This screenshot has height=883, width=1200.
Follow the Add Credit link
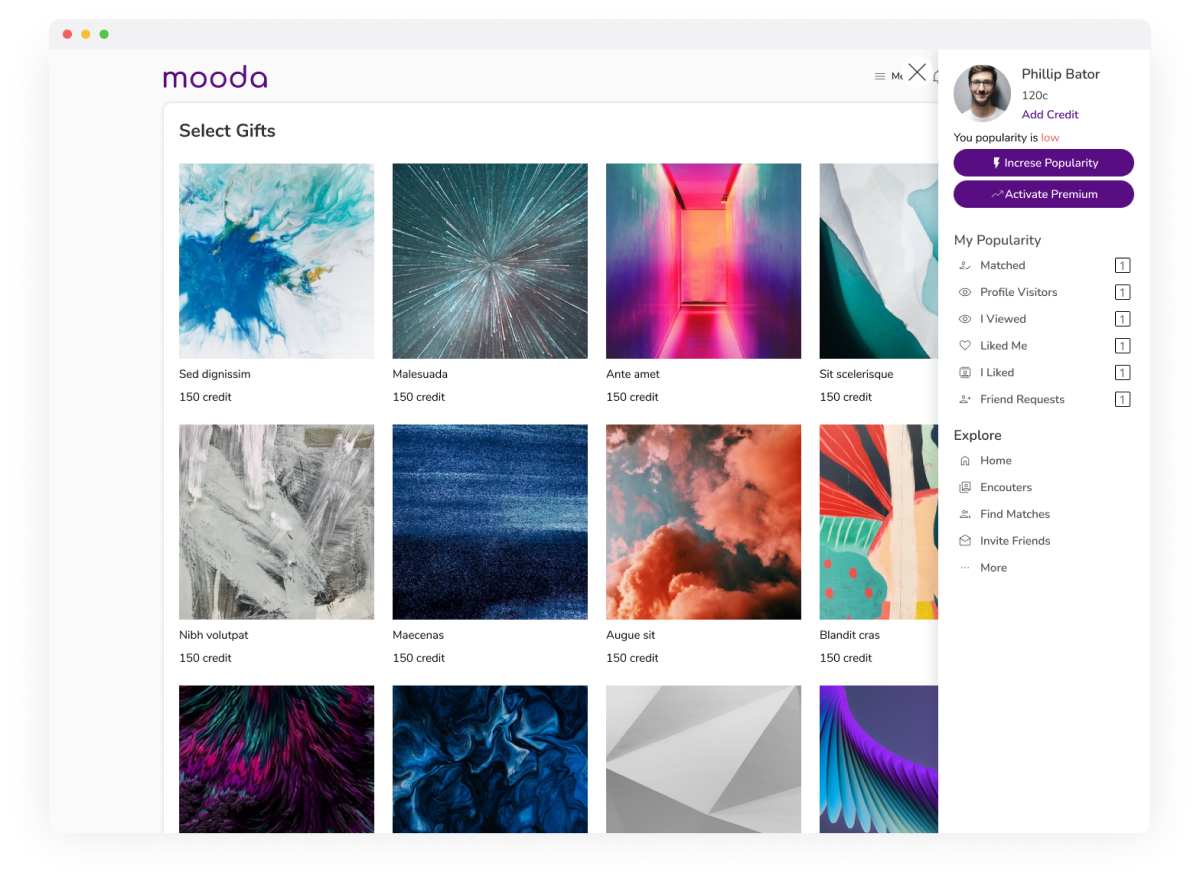pos(1049,115)
